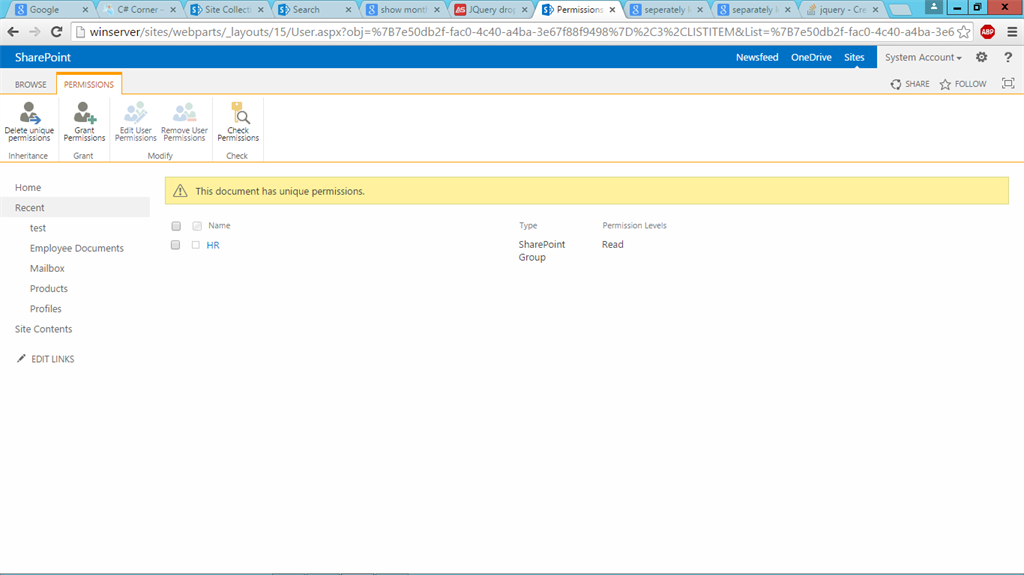Toggle small checkbox beside Name header
Screen dimensions: 1024x575
pos(197,226)
